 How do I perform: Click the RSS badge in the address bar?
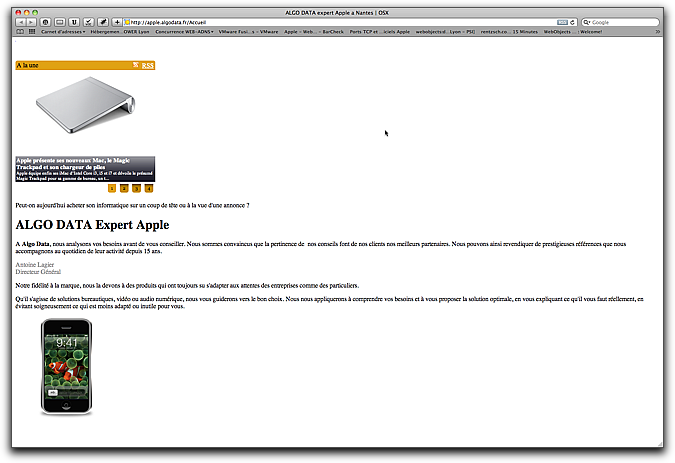coord(562,22)
